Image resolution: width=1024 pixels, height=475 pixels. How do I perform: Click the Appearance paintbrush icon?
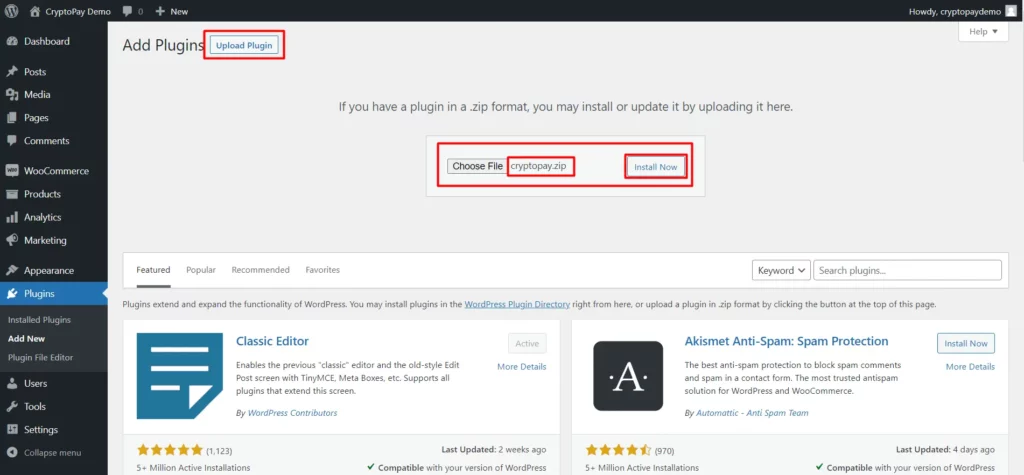[x=12, y=270]
